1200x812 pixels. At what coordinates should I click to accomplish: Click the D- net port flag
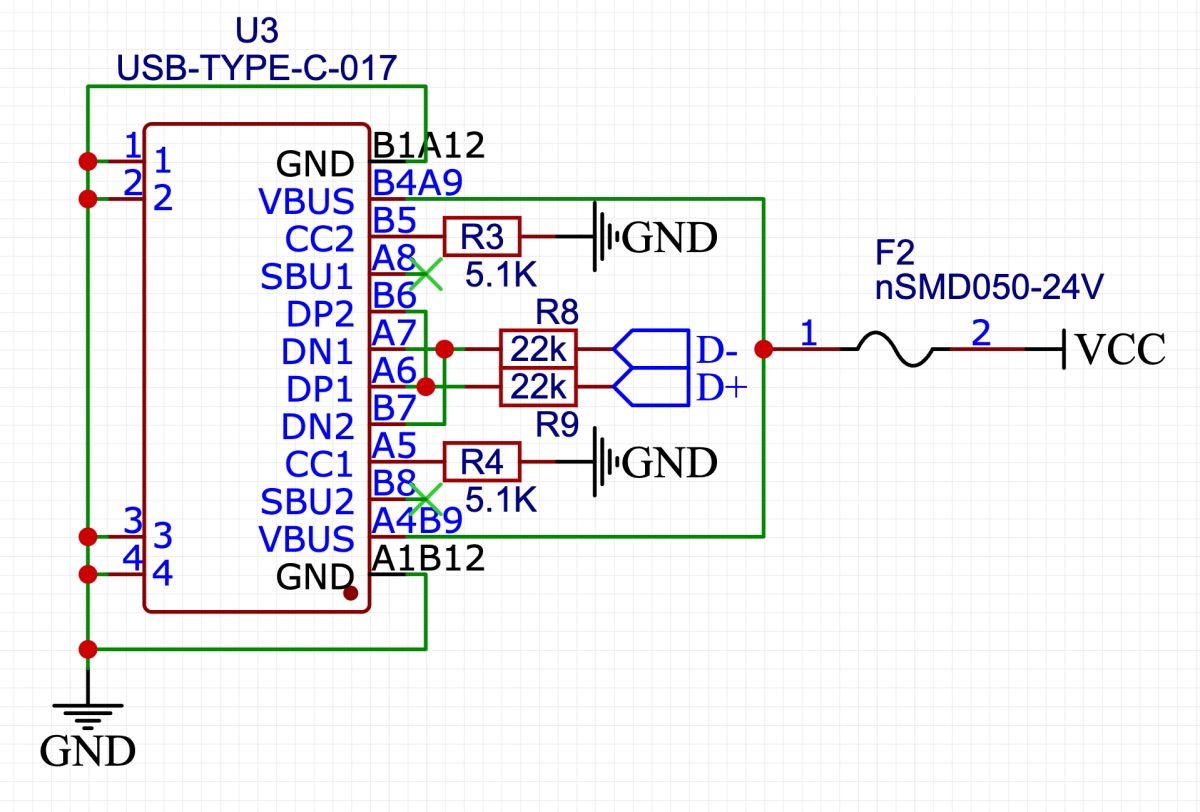click(652, 349)
